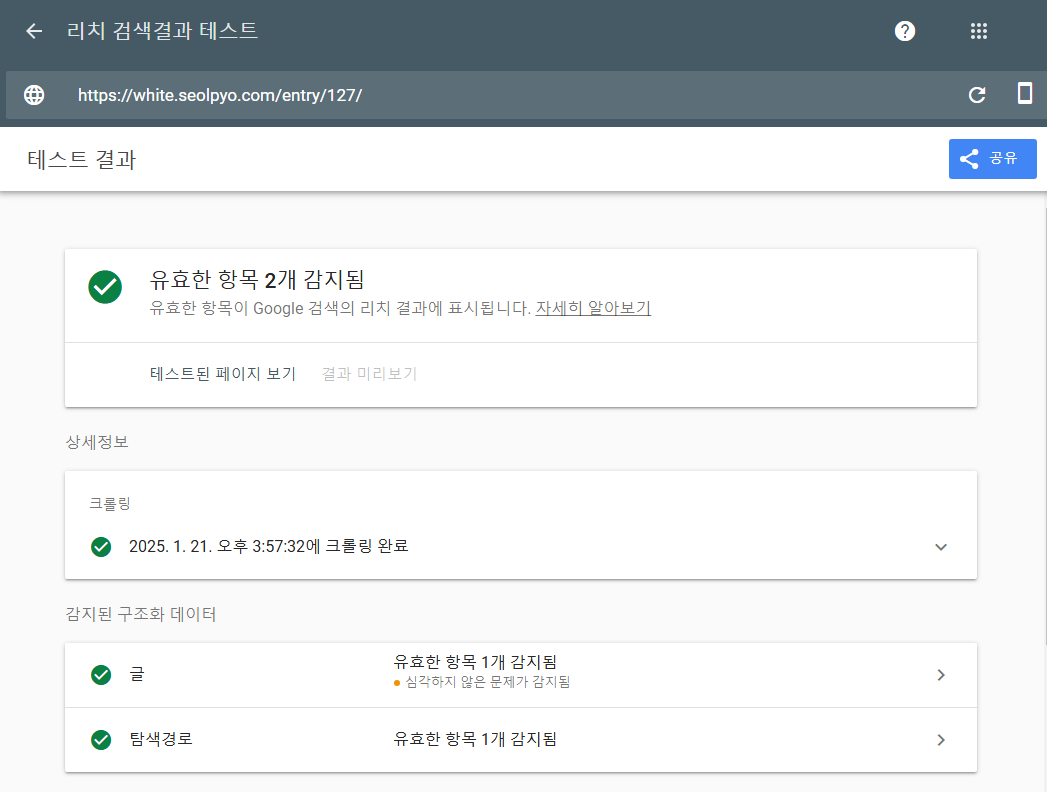Click the 크롤링 section label
This screenshot has height=792, width=1047.
click(110, 504)
